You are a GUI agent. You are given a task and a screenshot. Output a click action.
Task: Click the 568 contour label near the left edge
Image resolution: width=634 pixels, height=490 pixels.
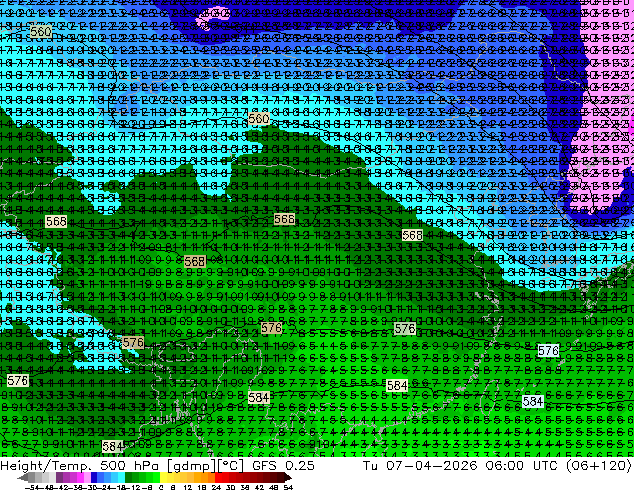(x=56, y=221)
